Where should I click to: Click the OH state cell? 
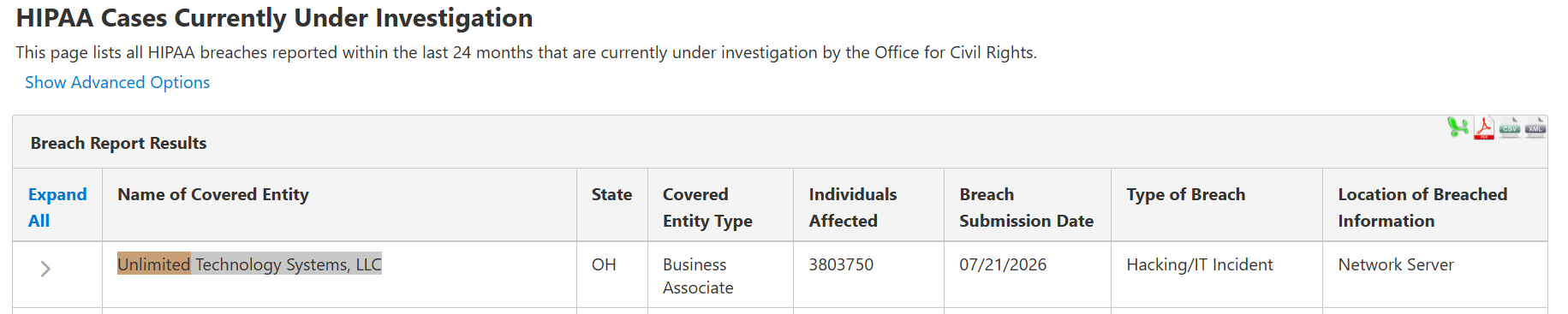coord(604,264)
